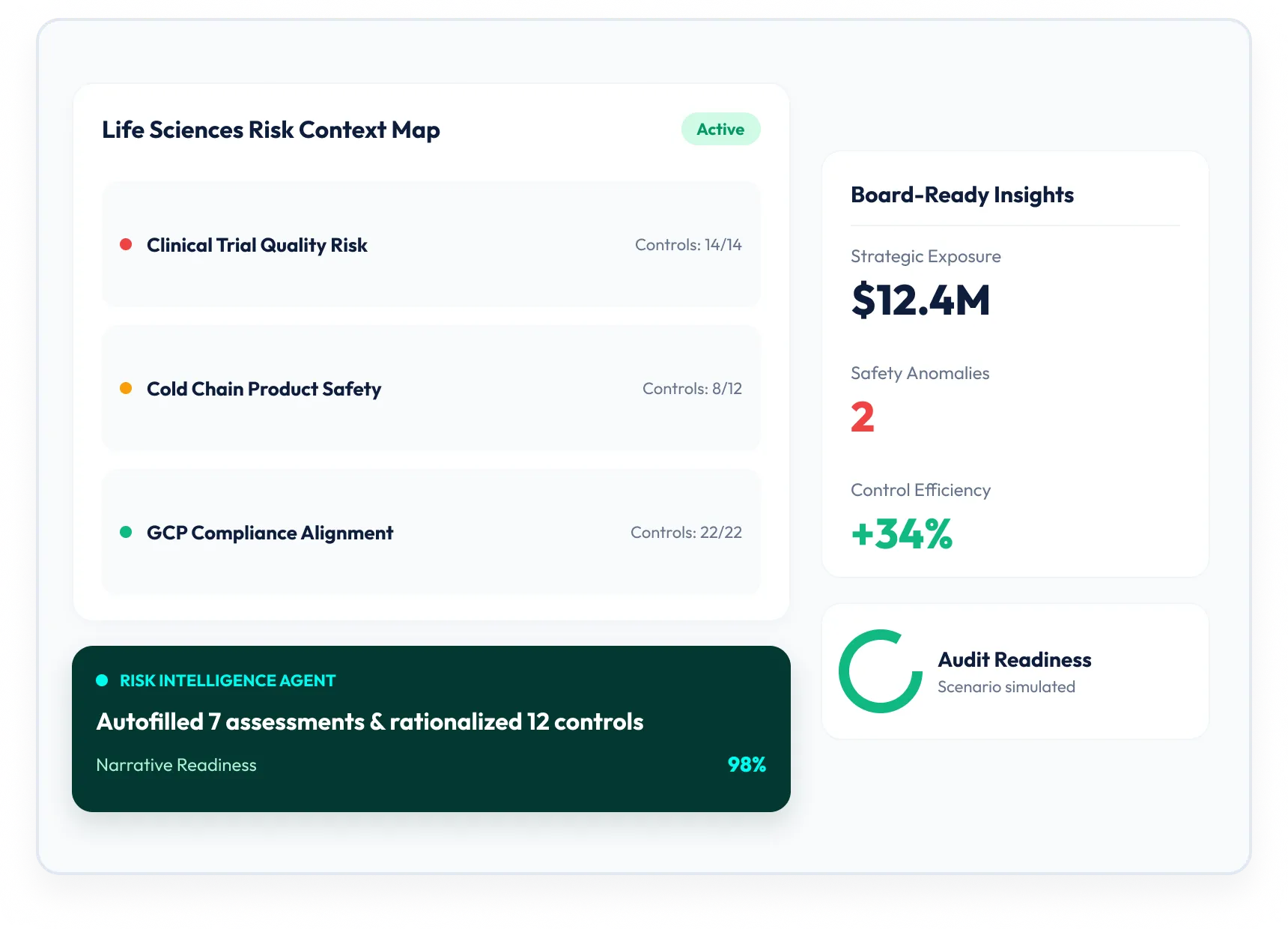1288x929 pixels.
Task: Click the Strategic Exposure label
Action: [x=926, y=257]
